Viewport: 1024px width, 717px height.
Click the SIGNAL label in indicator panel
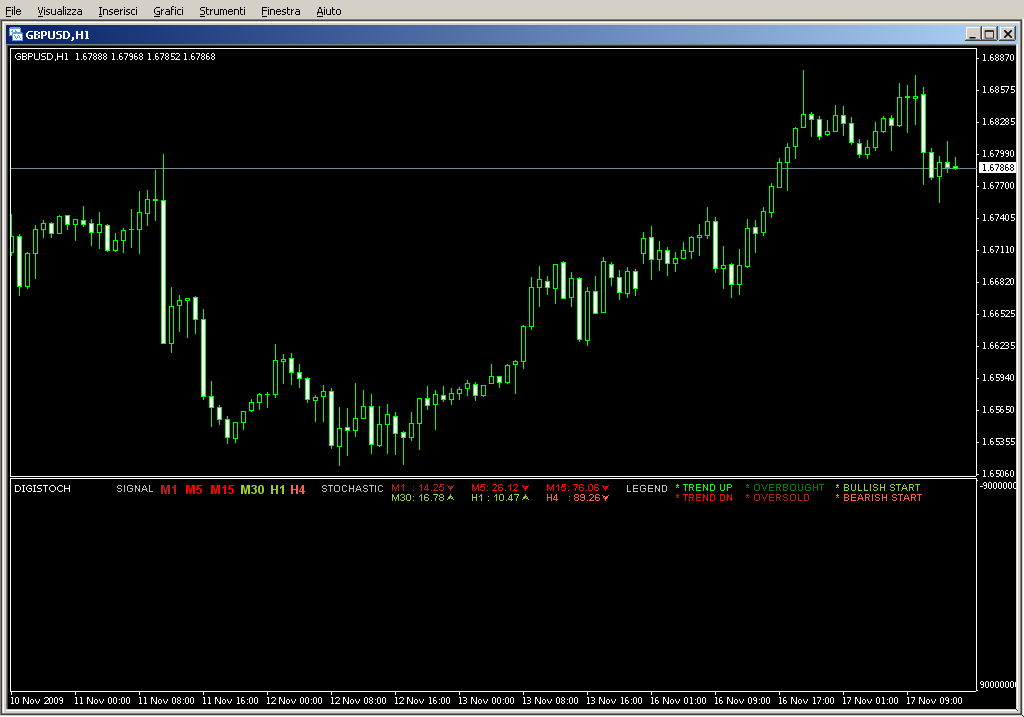pyautogui.click(x=135, y=488)
